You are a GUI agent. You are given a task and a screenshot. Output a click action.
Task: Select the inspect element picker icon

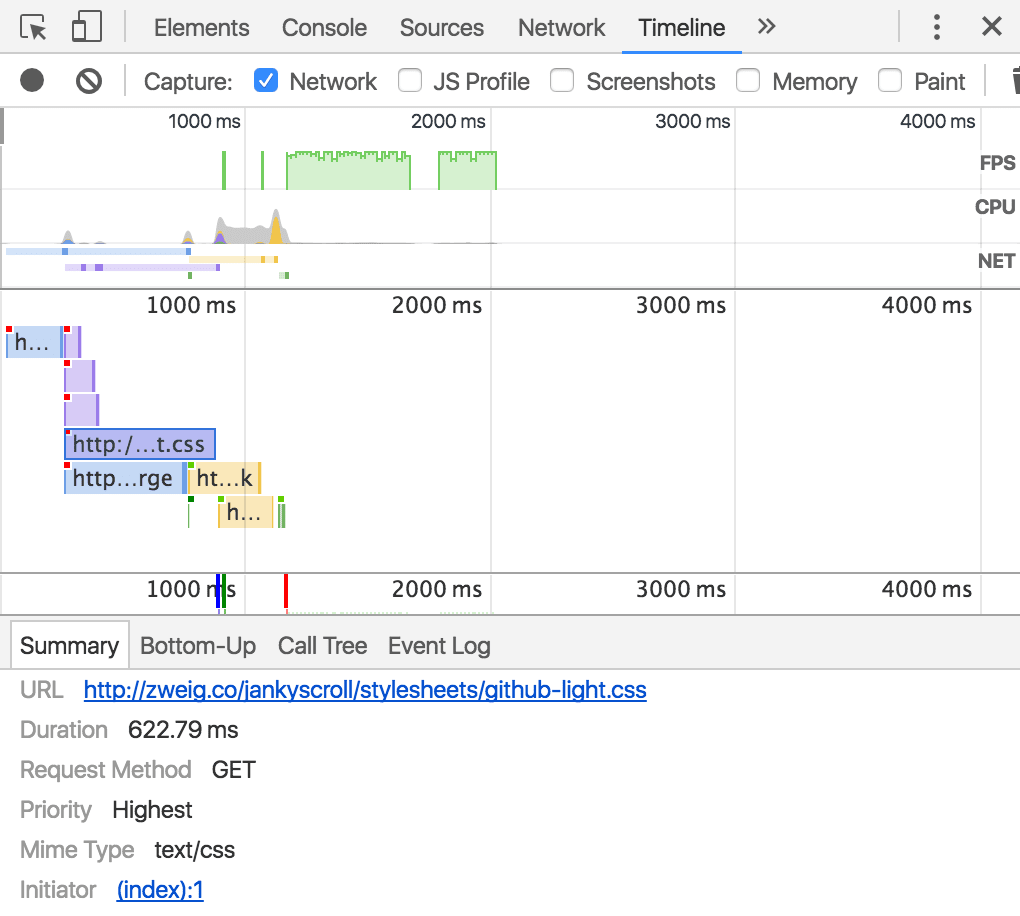(31, 27)
